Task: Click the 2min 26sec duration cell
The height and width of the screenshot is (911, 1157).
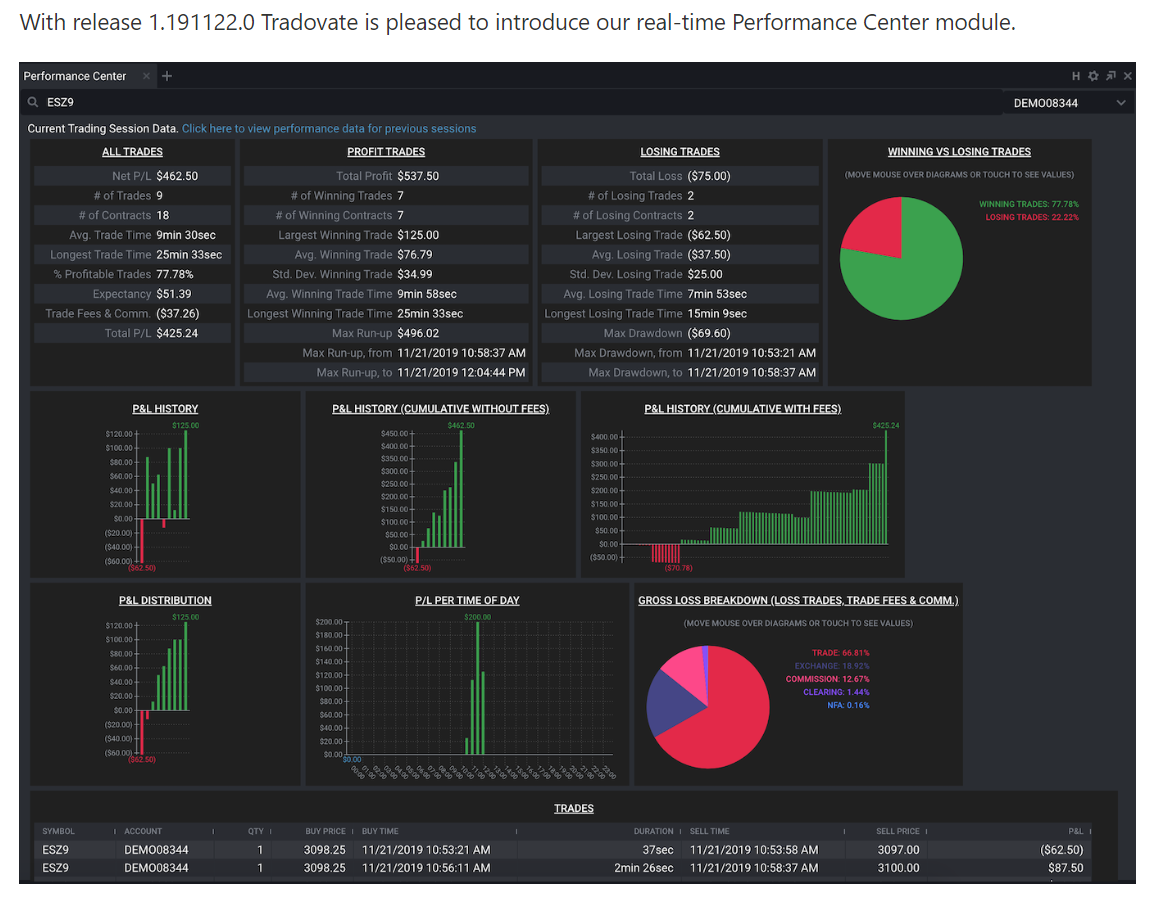Action: click(643, 868)
